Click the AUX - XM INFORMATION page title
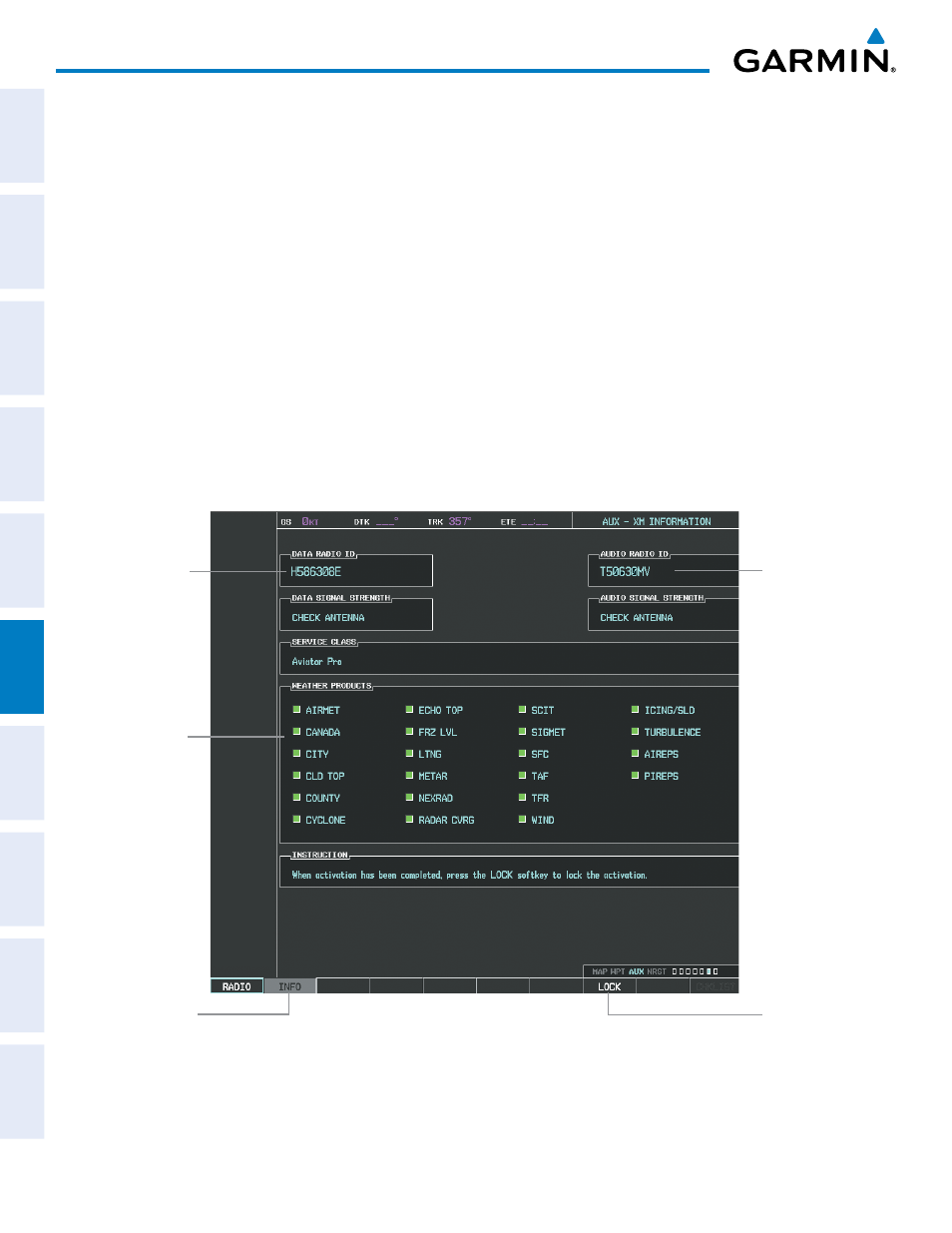 [x=657, y=521]
